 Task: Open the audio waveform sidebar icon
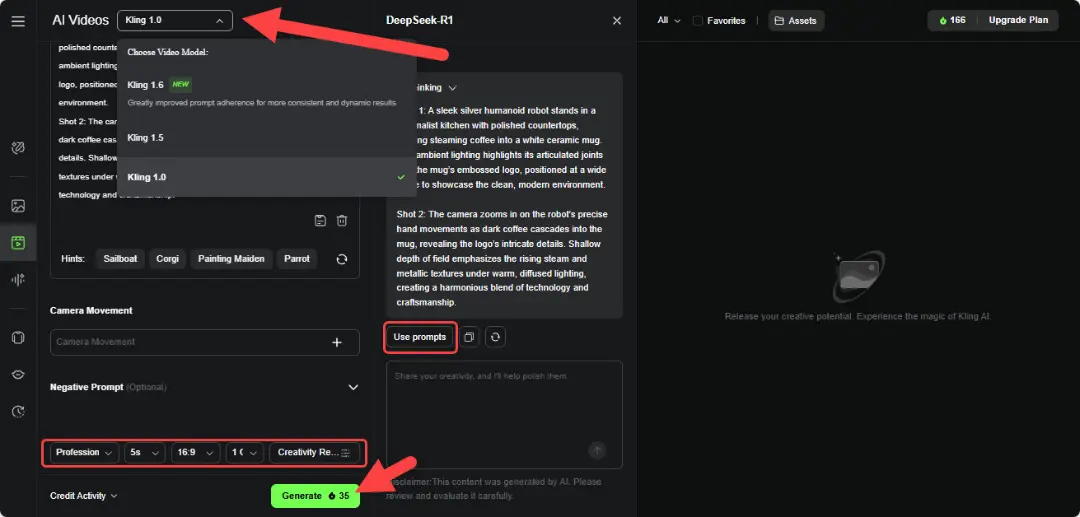click(19, 279)
